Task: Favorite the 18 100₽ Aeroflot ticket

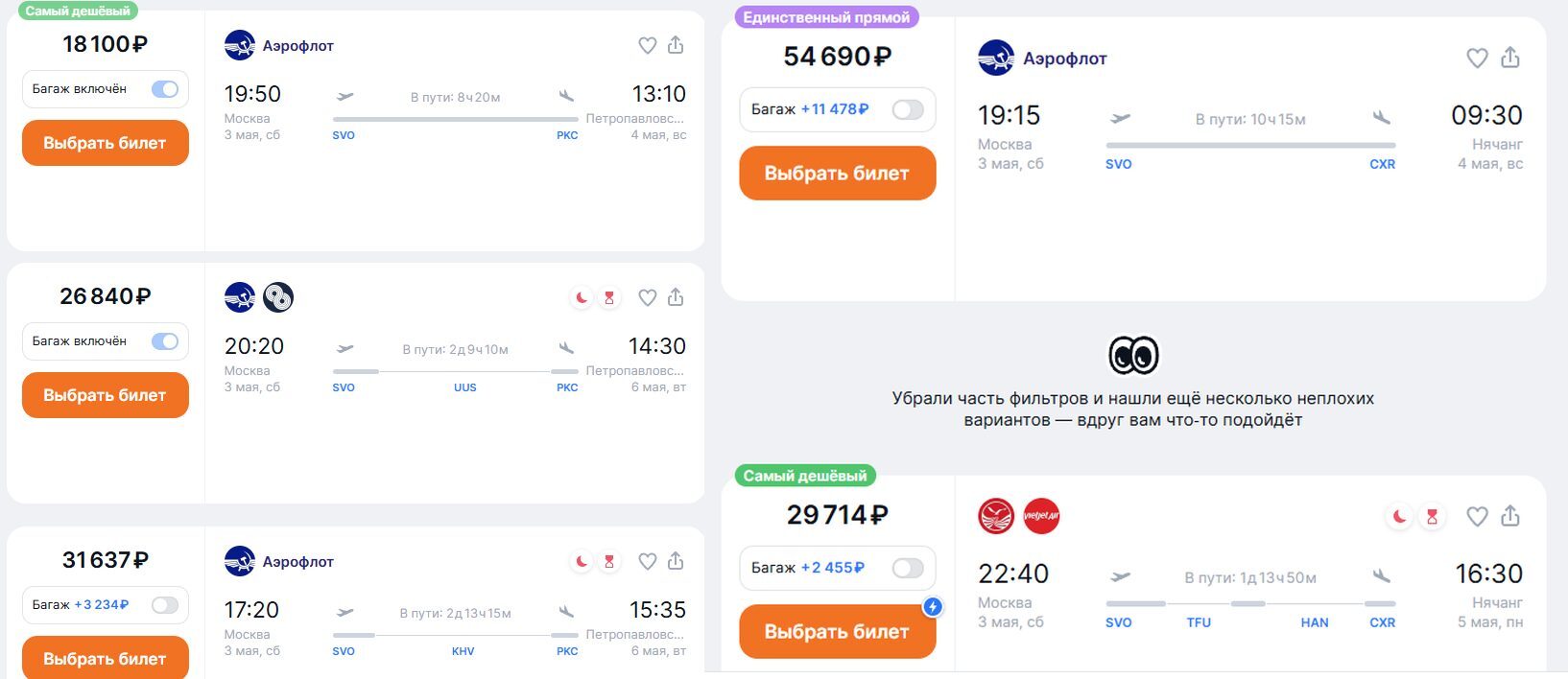Action: [x=648, y=45]
